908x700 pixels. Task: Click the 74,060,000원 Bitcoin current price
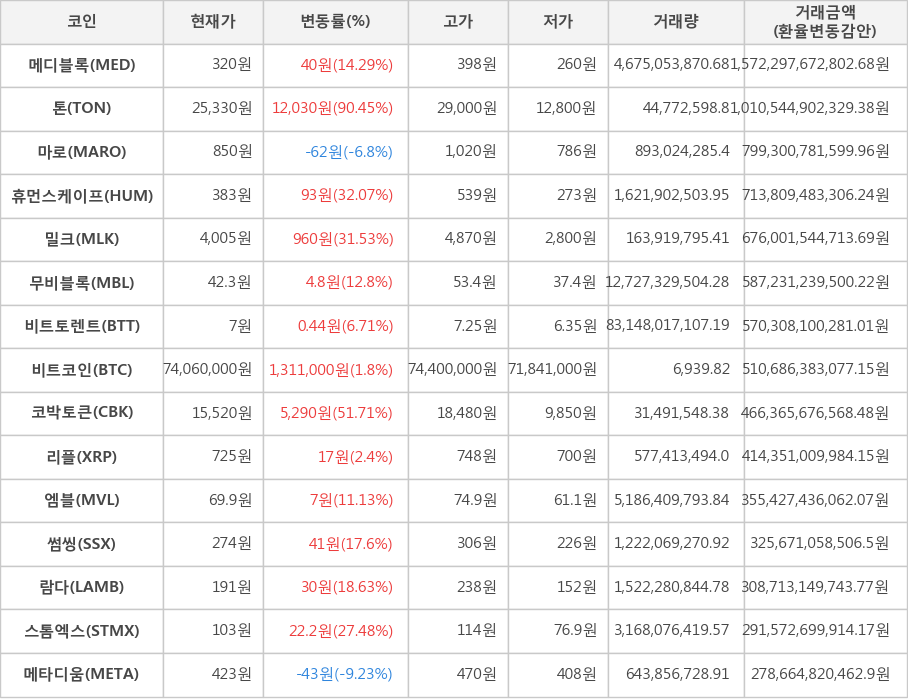point(208,369)
